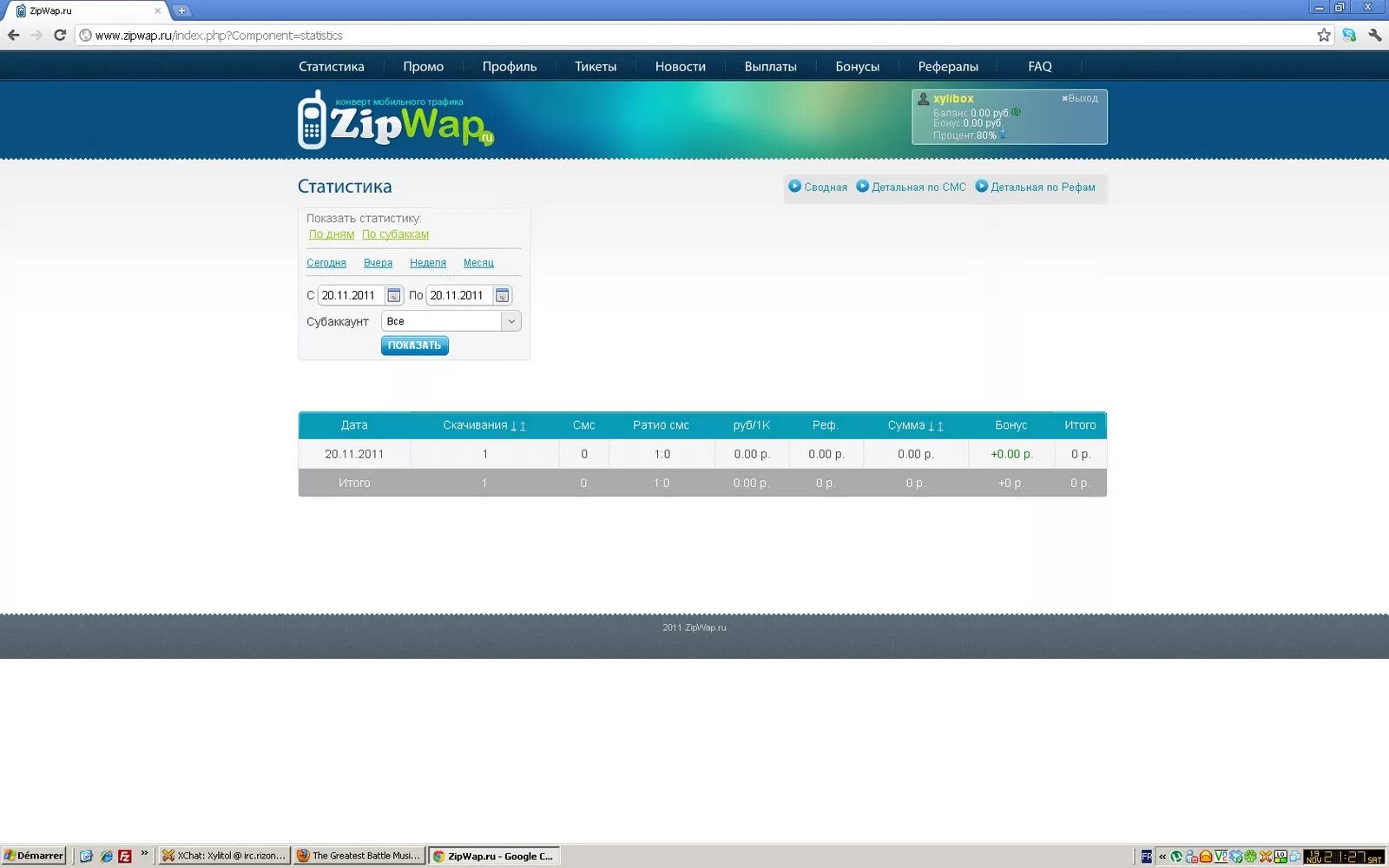The width and height of the screenshot is (1389, 868).
Task: Click the forward navigation arrow
Action: tap(36, 35)
